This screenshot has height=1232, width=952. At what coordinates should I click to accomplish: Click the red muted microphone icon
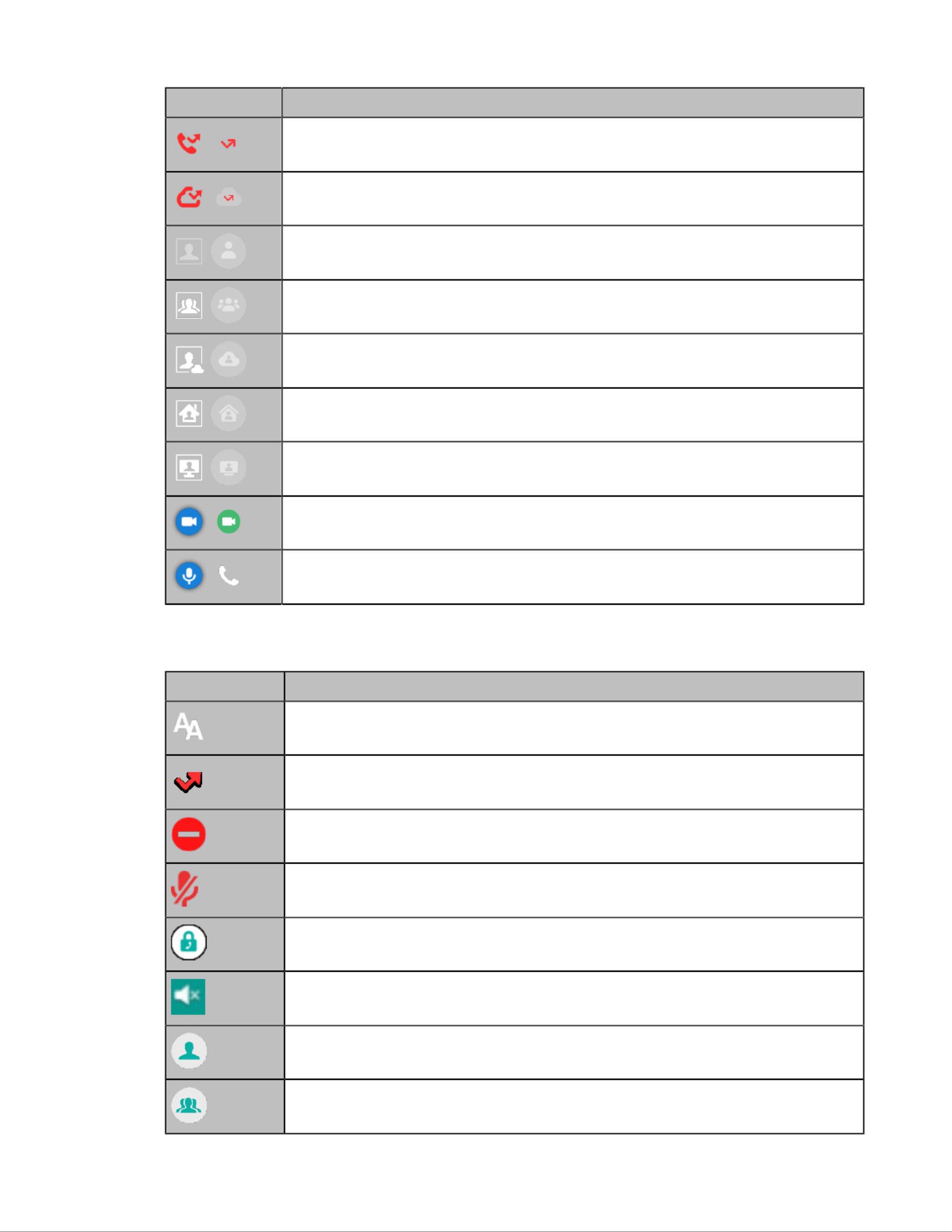[x=185, y=888]
